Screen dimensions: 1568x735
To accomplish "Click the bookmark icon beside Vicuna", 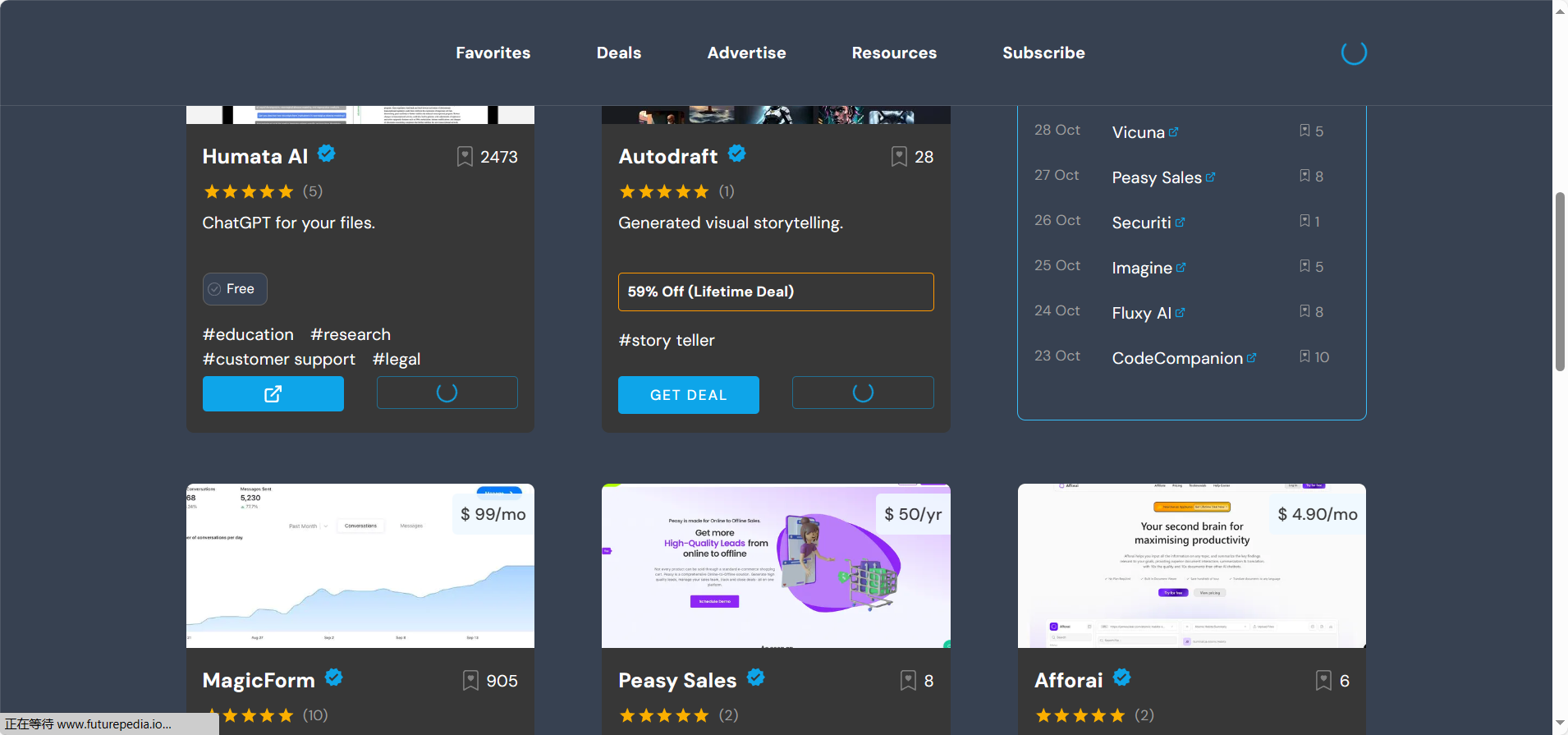I will click(1304, 131).
